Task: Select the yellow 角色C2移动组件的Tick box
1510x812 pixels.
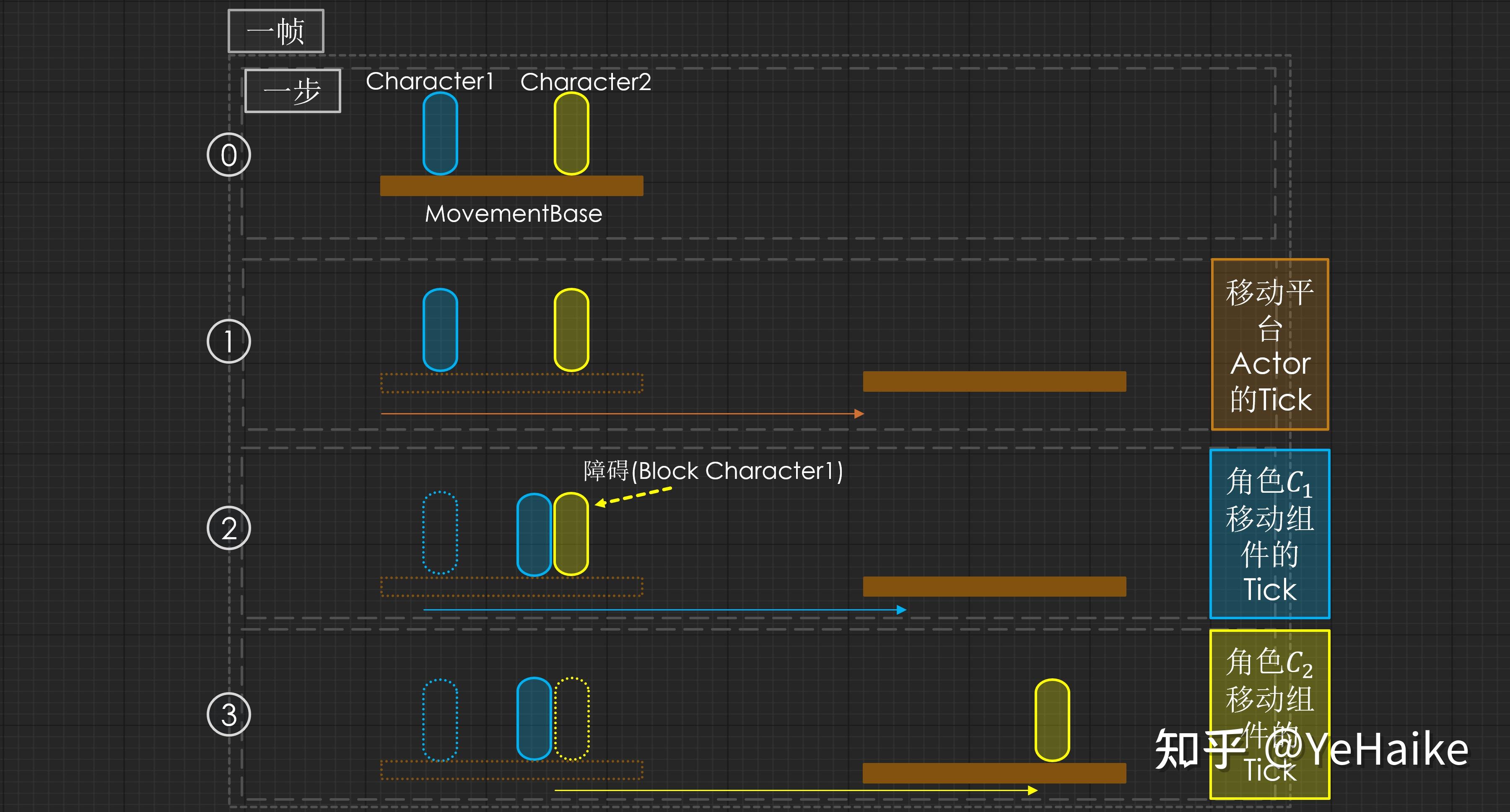Action: (x=1270, y=714)
